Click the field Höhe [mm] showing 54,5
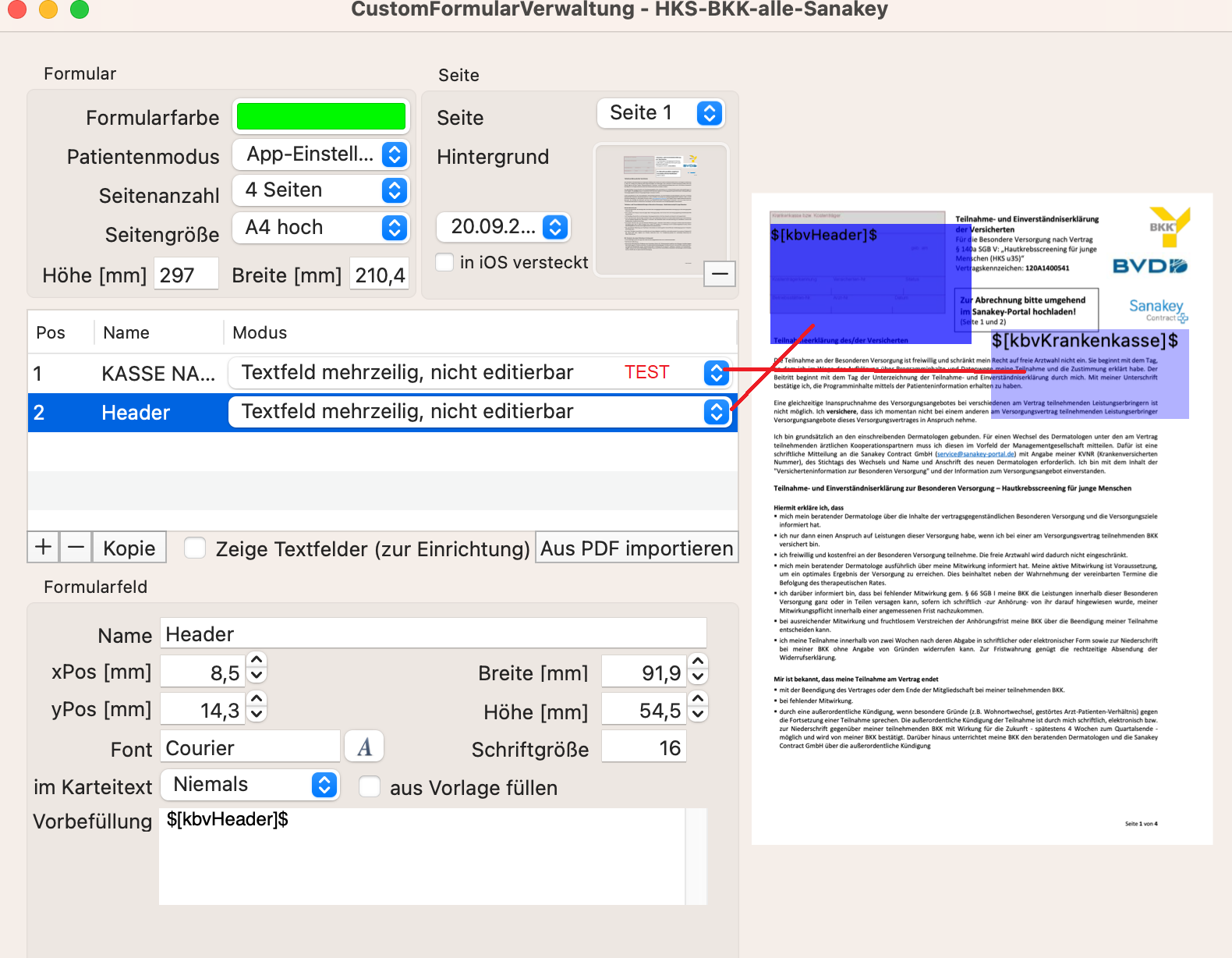The width and height of the screenshot is (1232, 958). 644,710
